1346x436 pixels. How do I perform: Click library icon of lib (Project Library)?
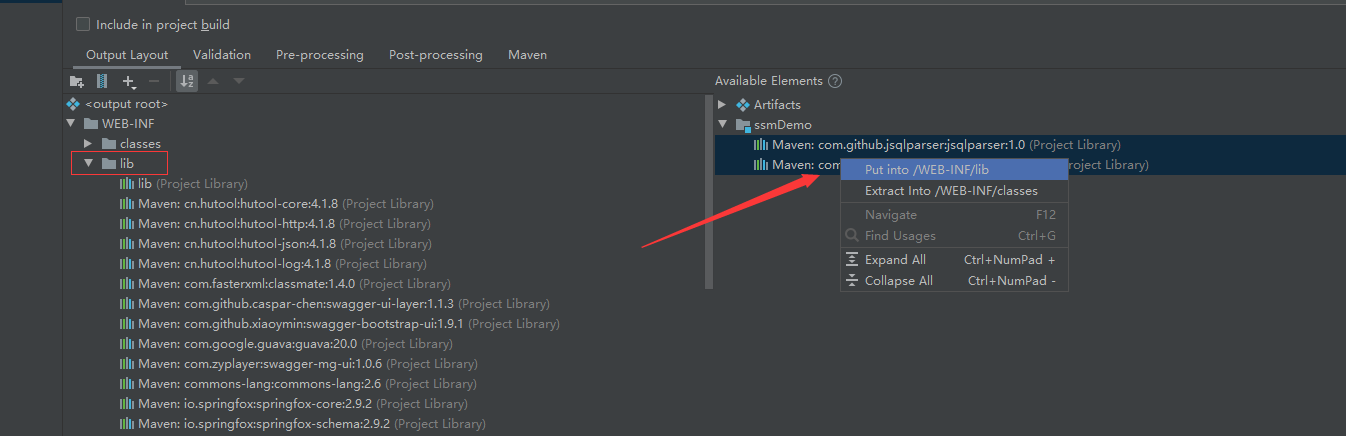[127, 184]
